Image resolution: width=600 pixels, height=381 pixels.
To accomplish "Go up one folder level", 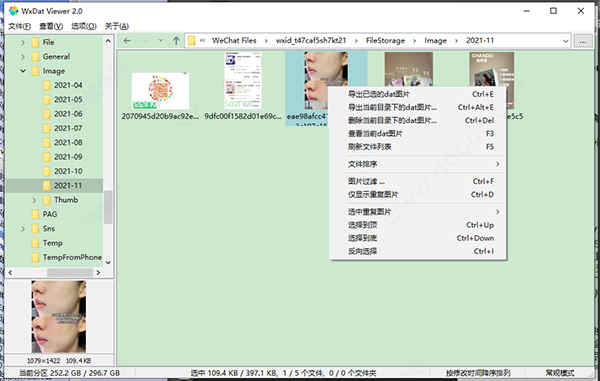I will [x=176, y=41].
